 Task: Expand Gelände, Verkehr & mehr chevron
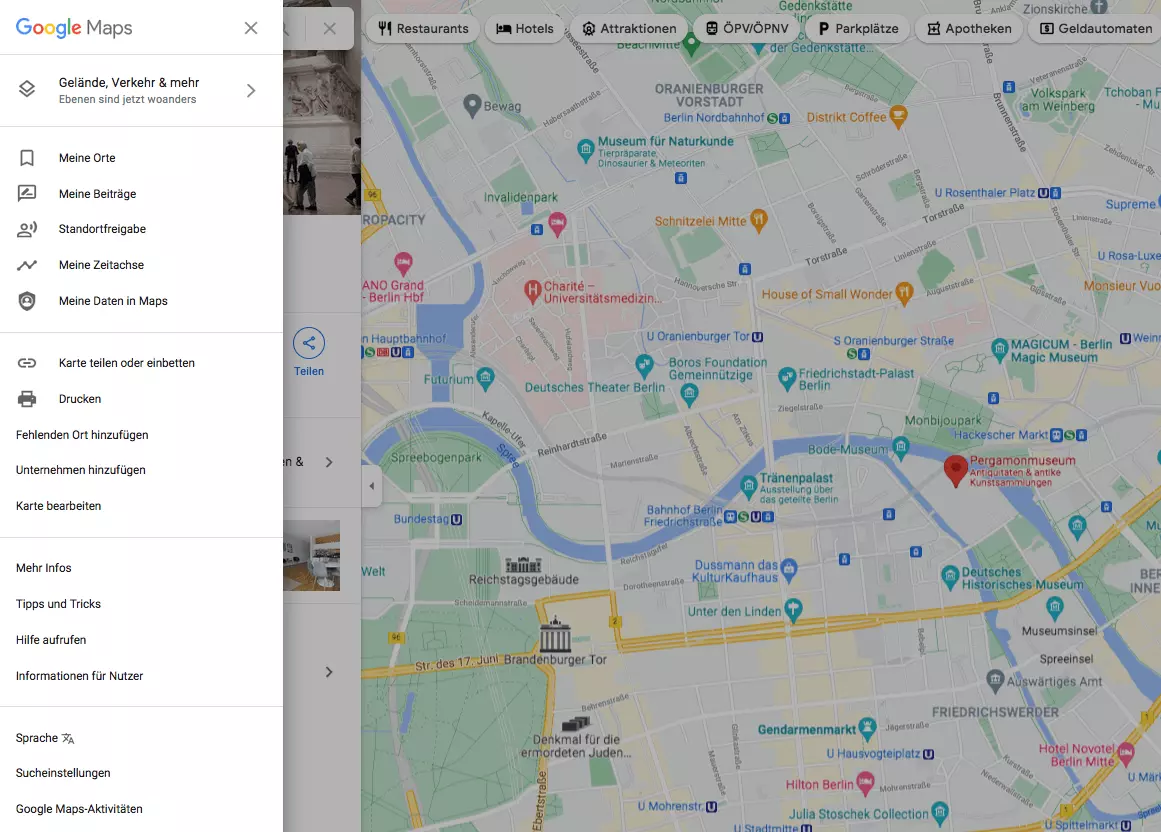pyautogui.click(x=251, y=90)
